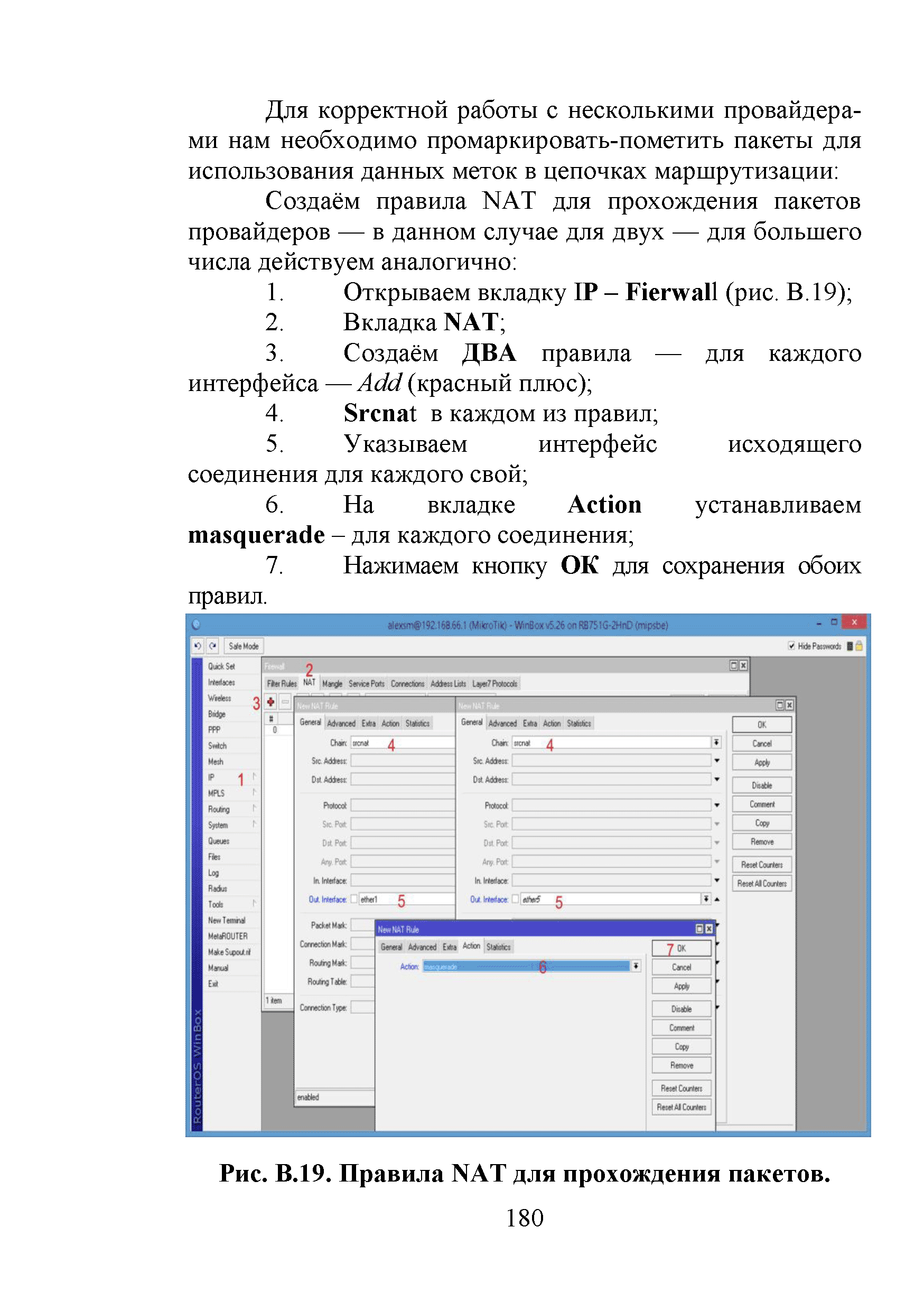Expand the MPLS submenu arrow

[254, 793]
